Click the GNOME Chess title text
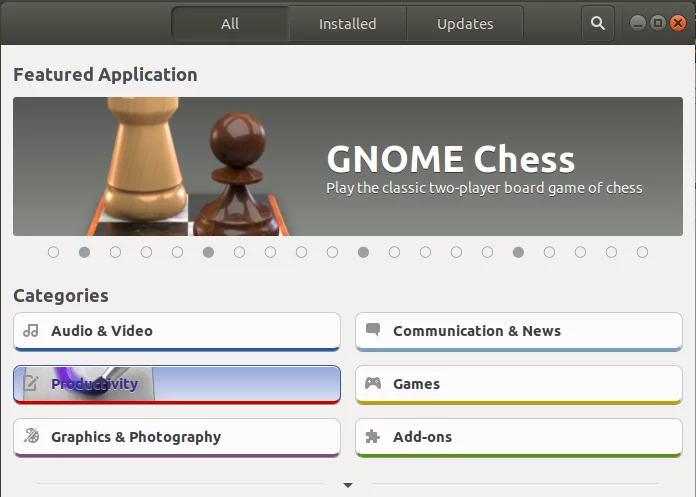The image size is (696, 497). click(x=451, y=159)
